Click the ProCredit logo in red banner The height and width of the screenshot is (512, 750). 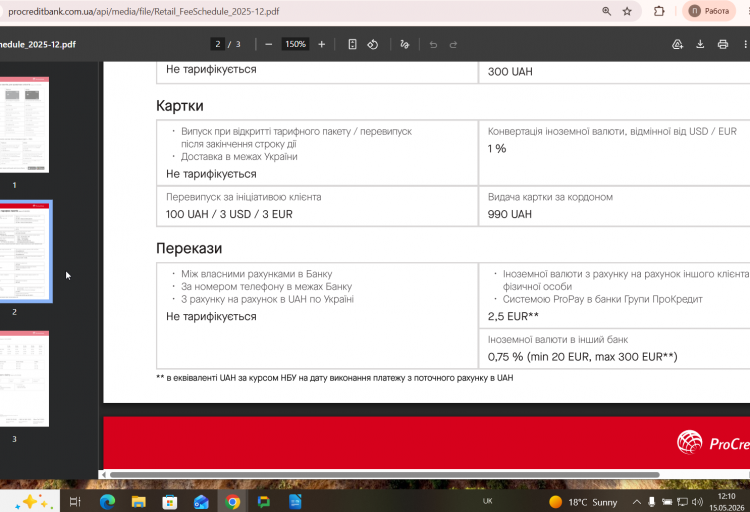tap(713, 443)
